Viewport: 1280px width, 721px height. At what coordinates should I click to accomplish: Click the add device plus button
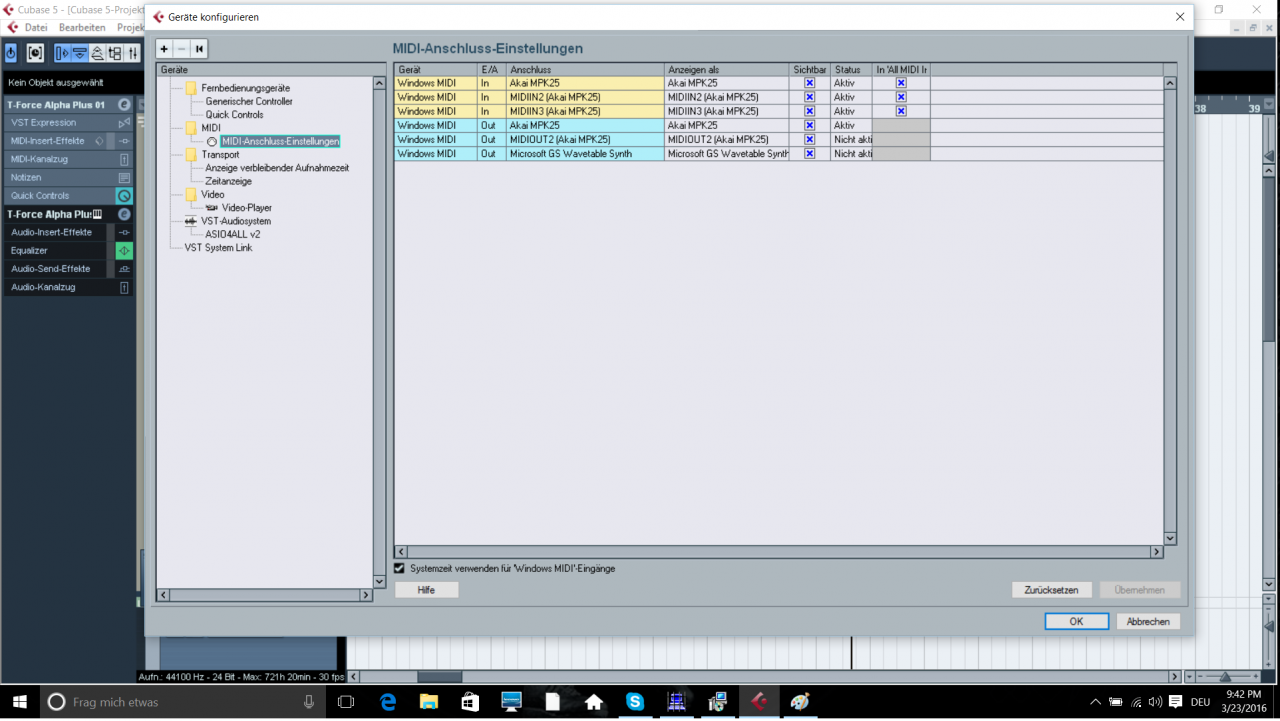(x=164, y=49)
